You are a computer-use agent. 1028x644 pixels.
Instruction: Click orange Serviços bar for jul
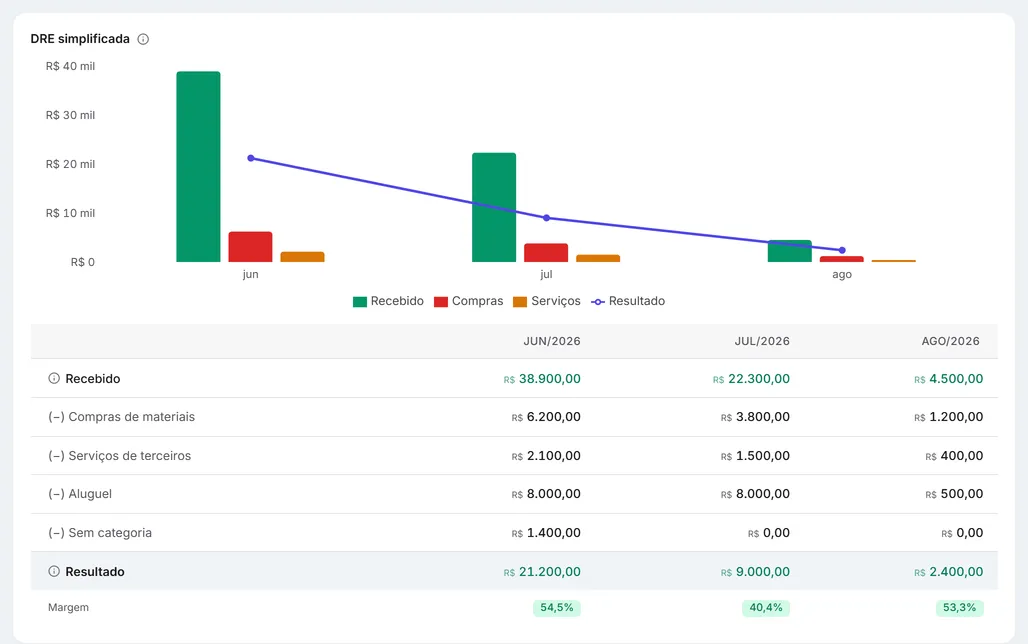[x=598, y=258]
